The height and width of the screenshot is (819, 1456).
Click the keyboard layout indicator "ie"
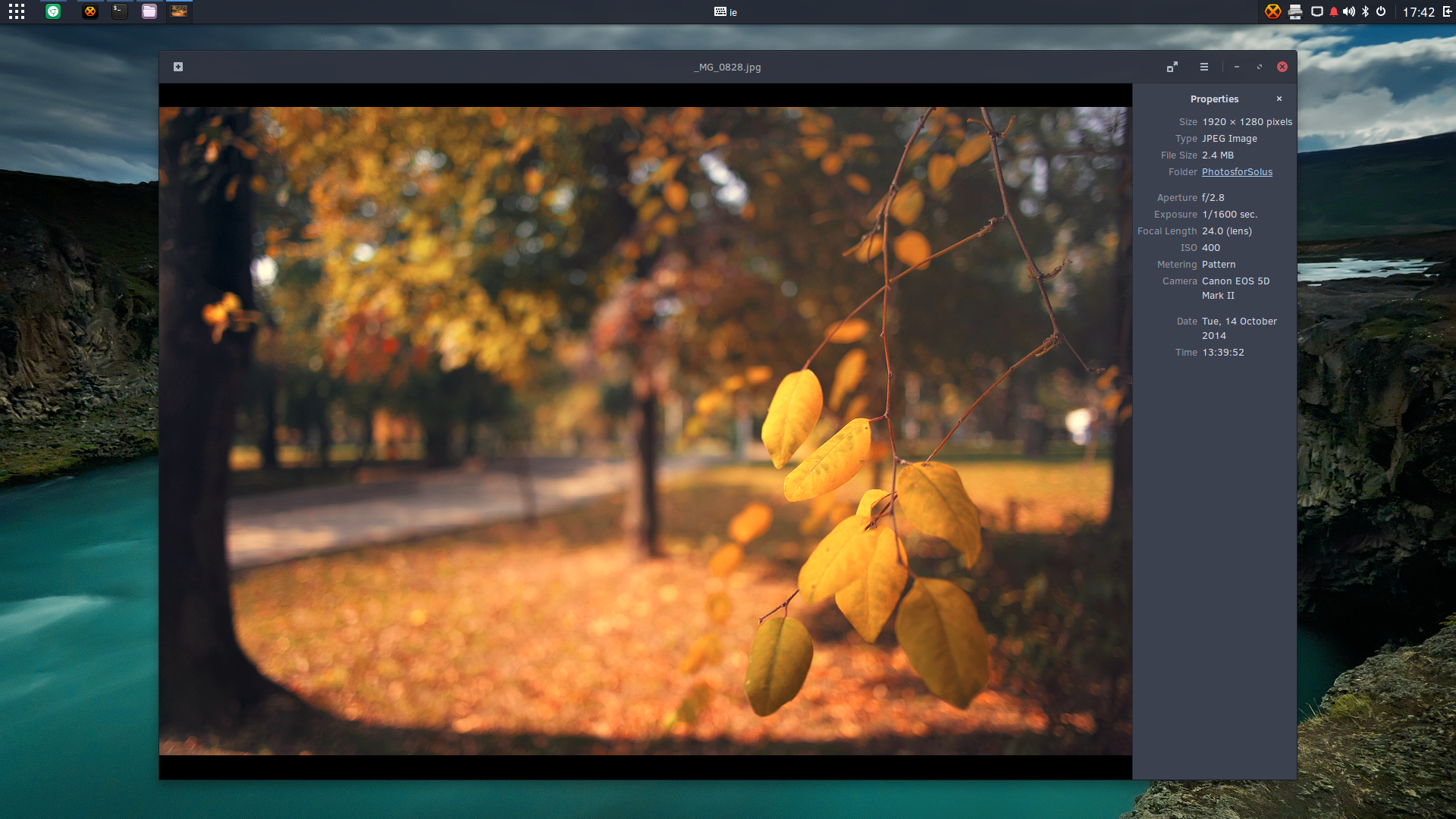pos(726,12)
